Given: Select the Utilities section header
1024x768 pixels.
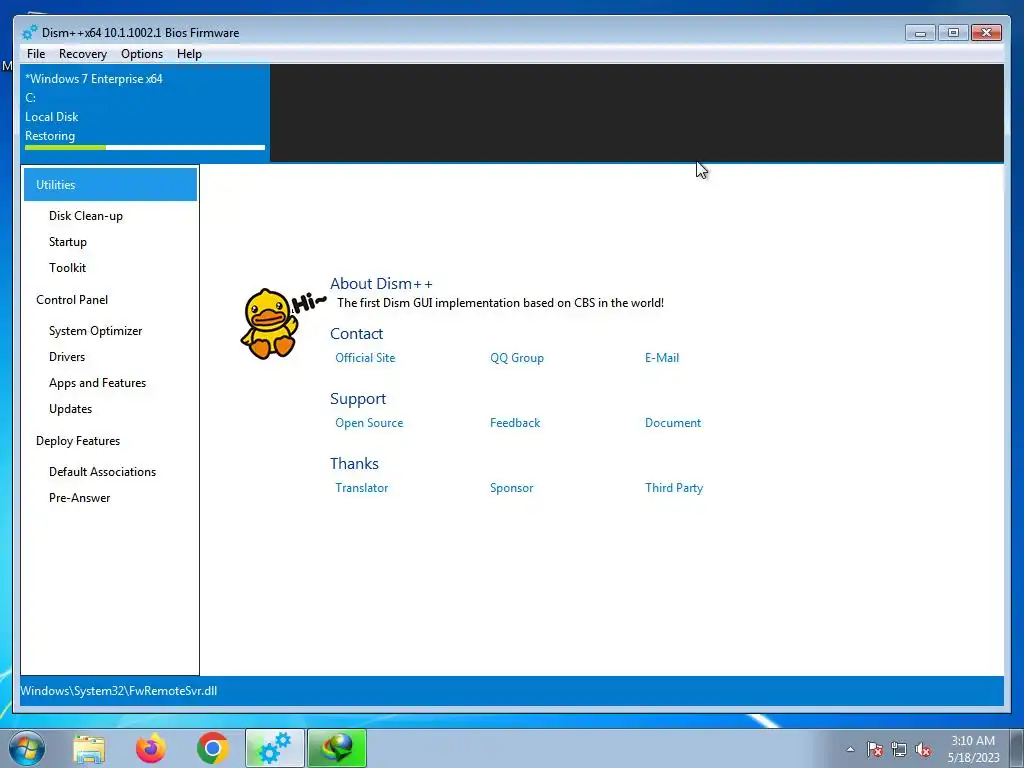Looking at the screenshot, I should tap(110, 185).
